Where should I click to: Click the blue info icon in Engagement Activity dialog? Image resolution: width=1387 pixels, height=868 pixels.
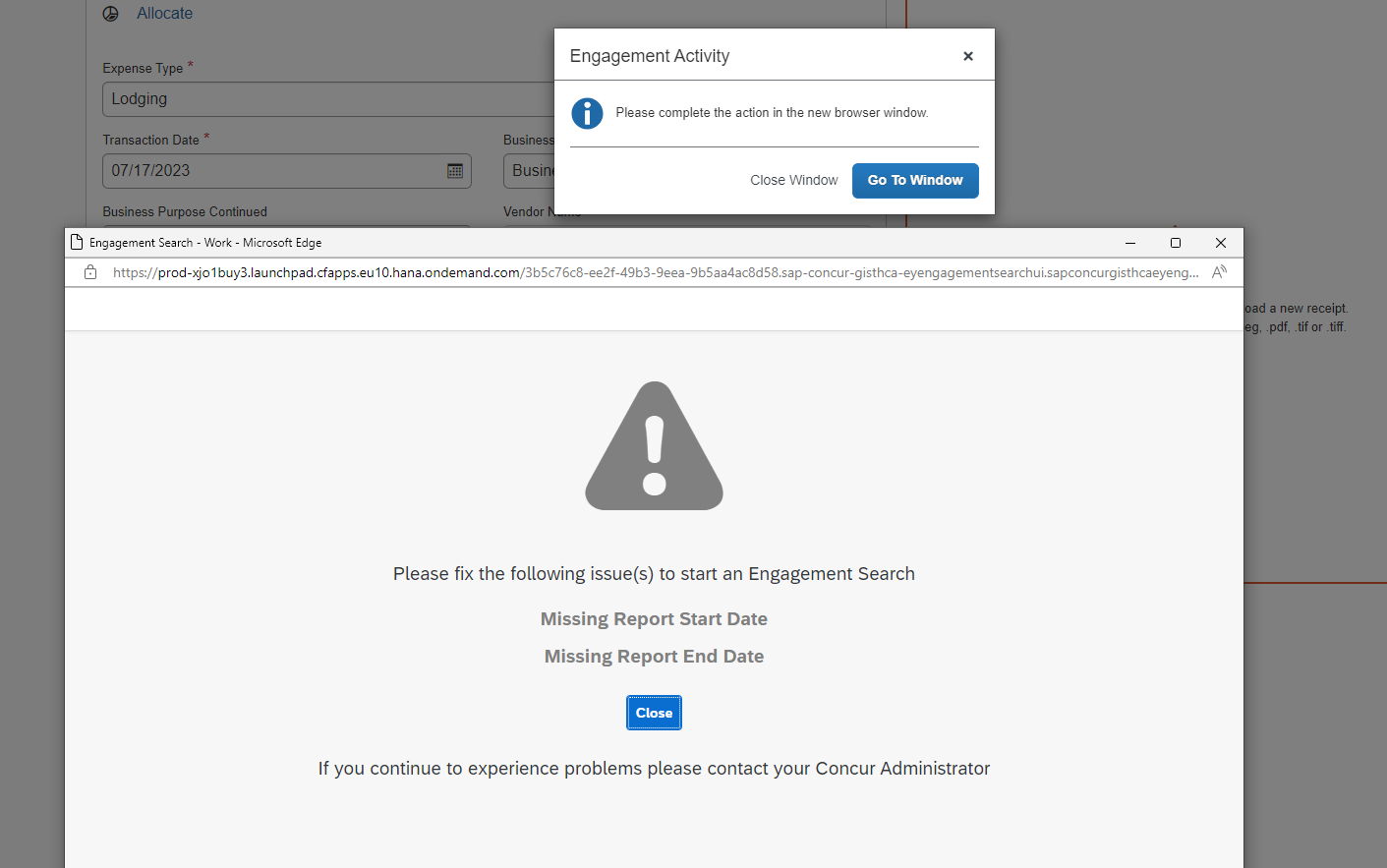coord(587,113)
